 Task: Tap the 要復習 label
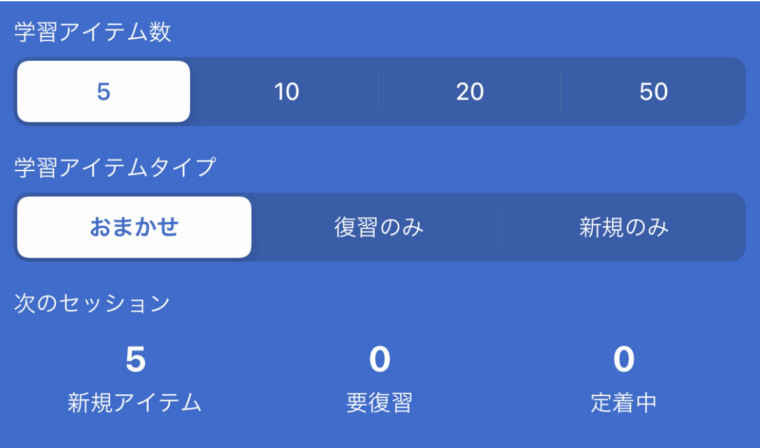point(379,403)
